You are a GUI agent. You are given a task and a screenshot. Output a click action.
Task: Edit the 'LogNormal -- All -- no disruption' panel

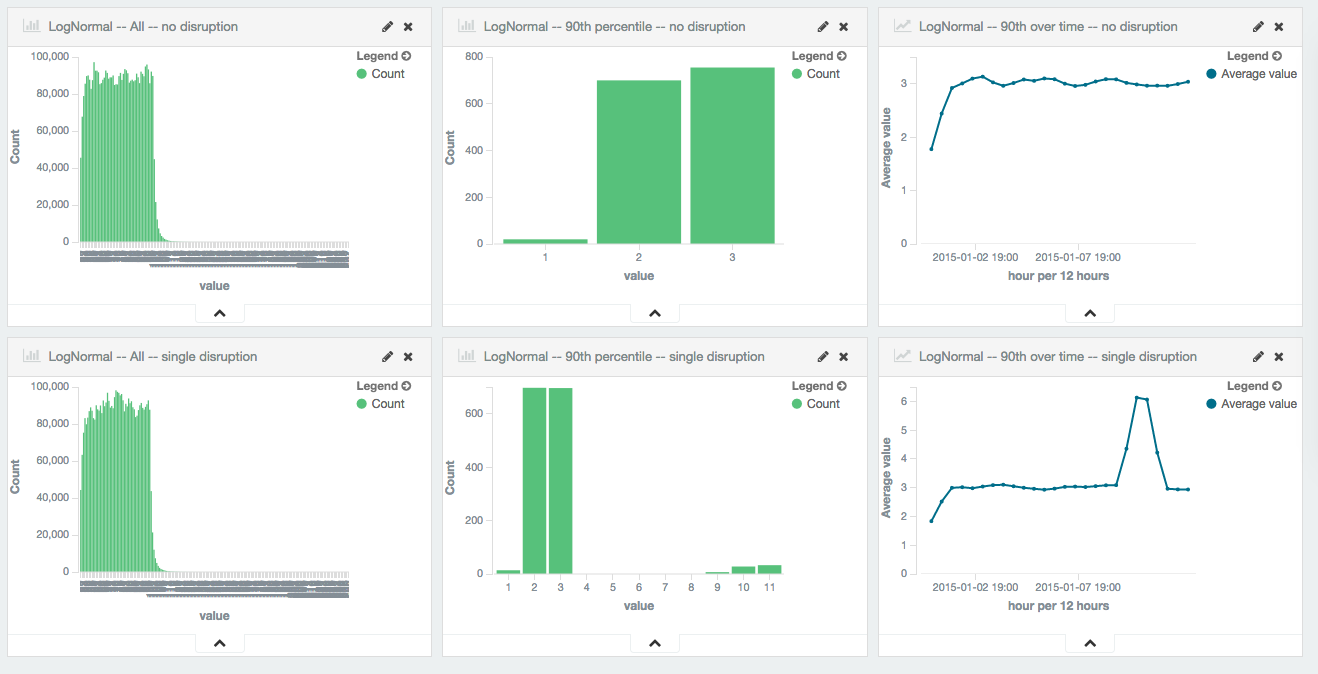388,27
